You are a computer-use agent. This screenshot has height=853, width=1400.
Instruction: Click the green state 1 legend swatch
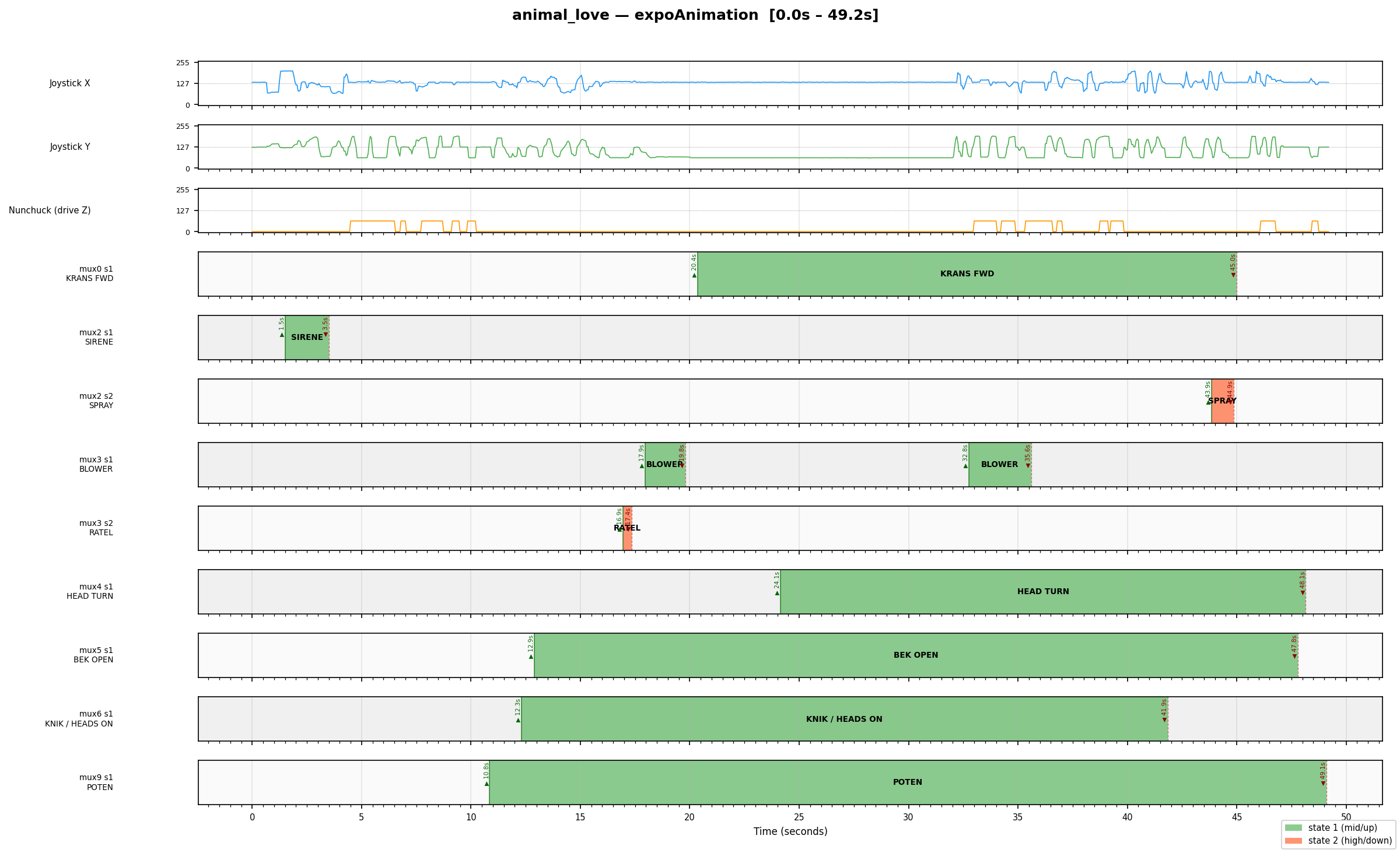[x=1293, y=828]
